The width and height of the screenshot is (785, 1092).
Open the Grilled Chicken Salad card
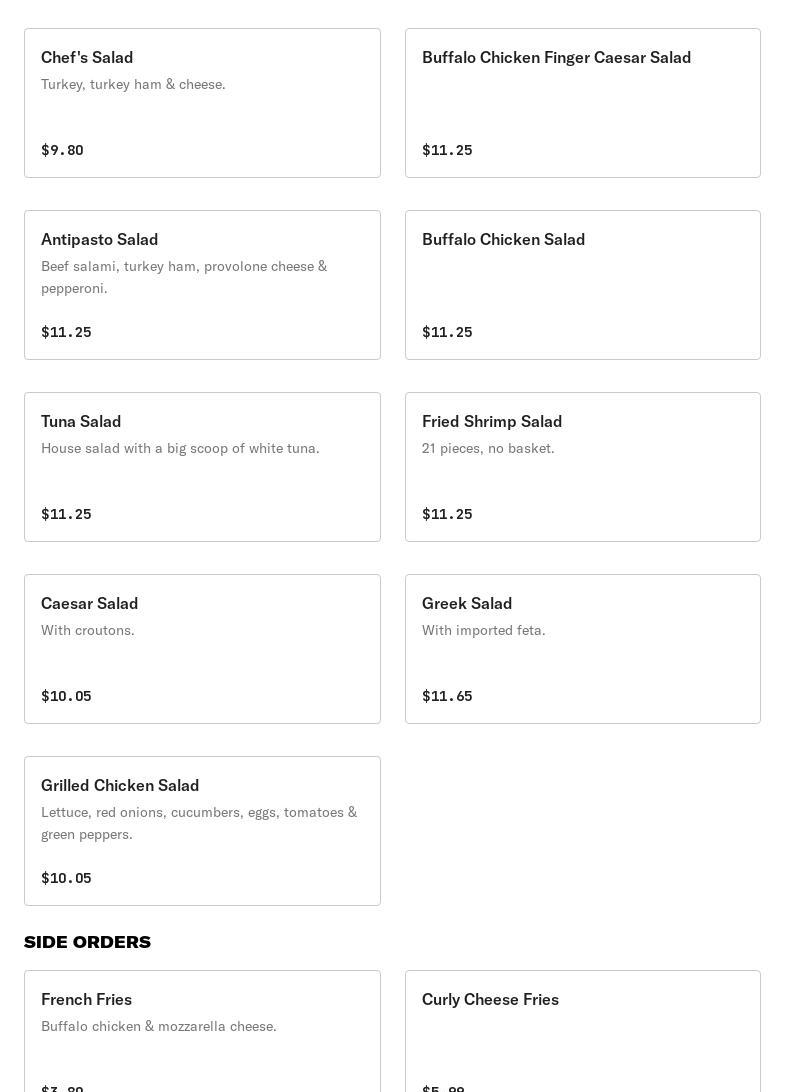click(x=202, y=831)
